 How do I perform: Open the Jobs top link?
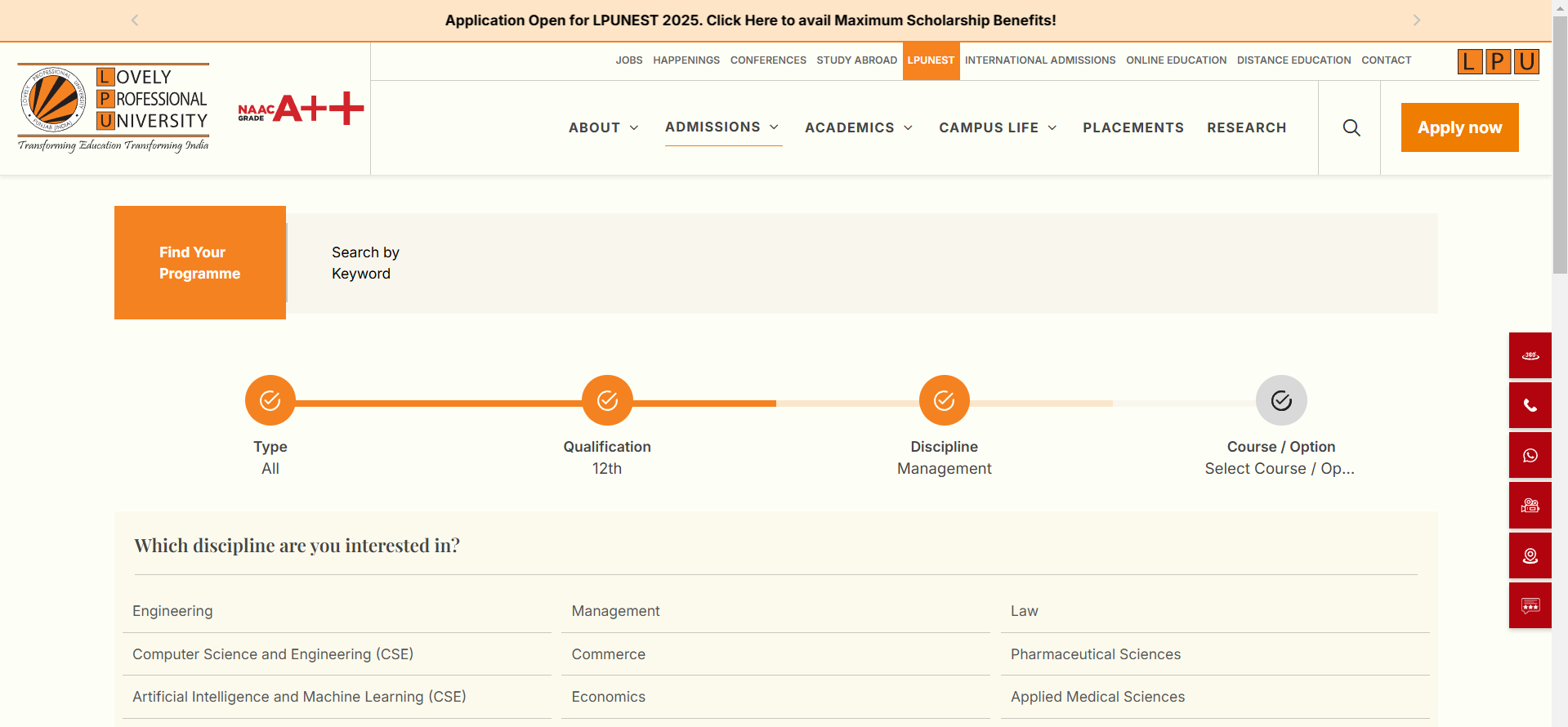(x=629, y=60)
